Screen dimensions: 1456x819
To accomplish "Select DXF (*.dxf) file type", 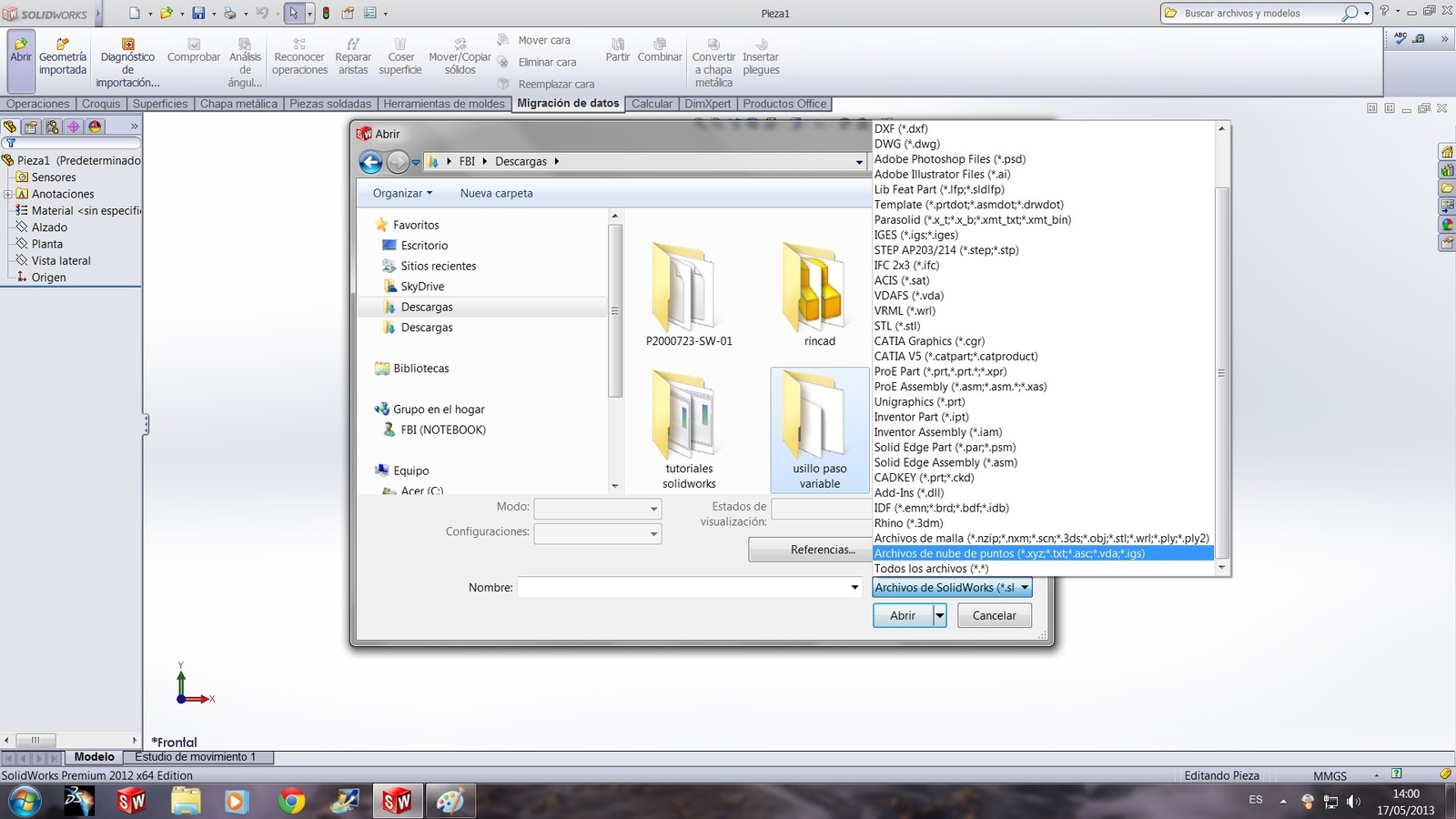I will point(1043,128).
